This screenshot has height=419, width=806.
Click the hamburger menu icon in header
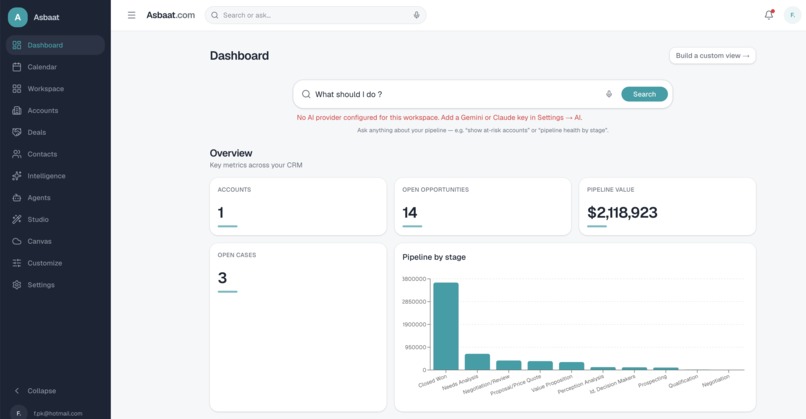(x=132, y=15)
